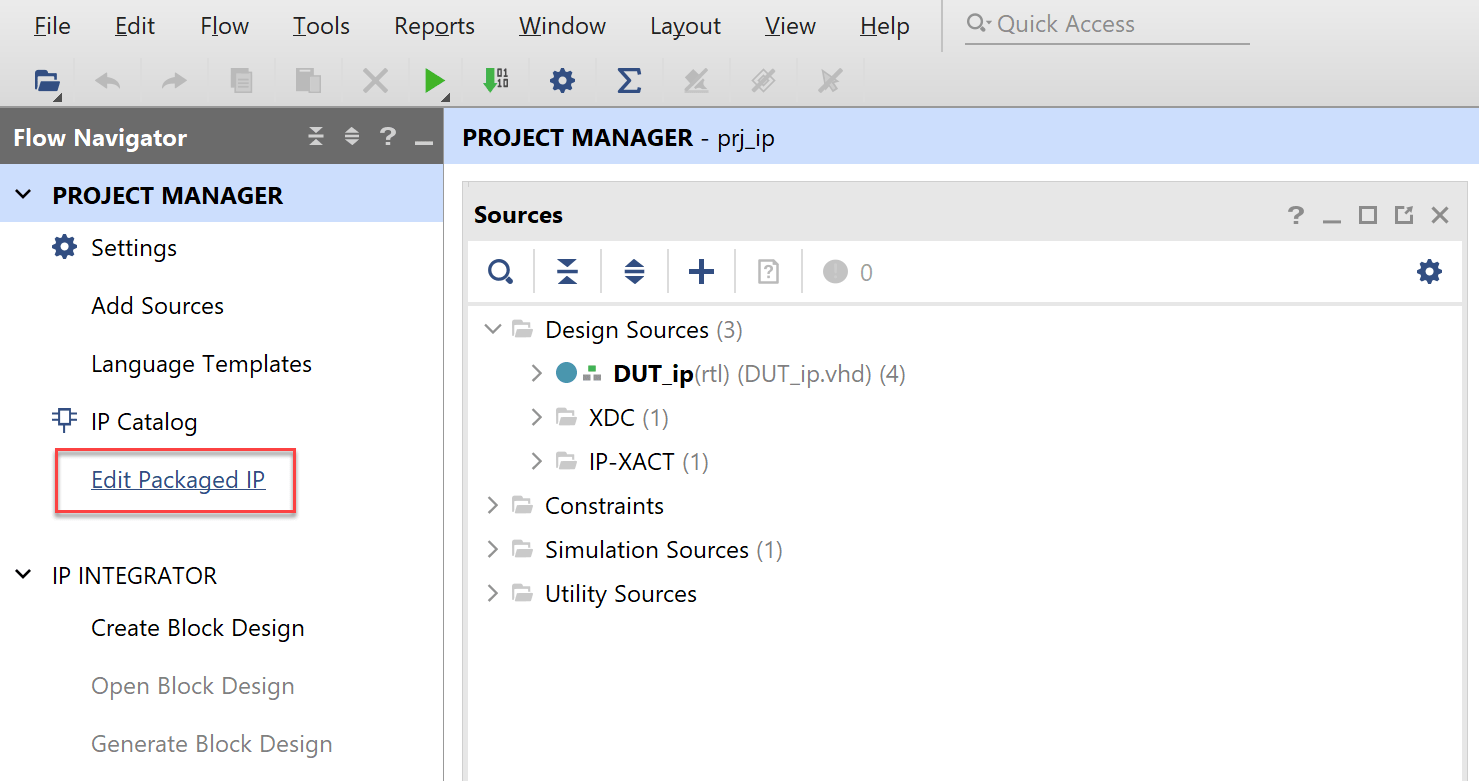Open the Reports menu
This screenshot has height=781, width=1479.
click(434, 26)
